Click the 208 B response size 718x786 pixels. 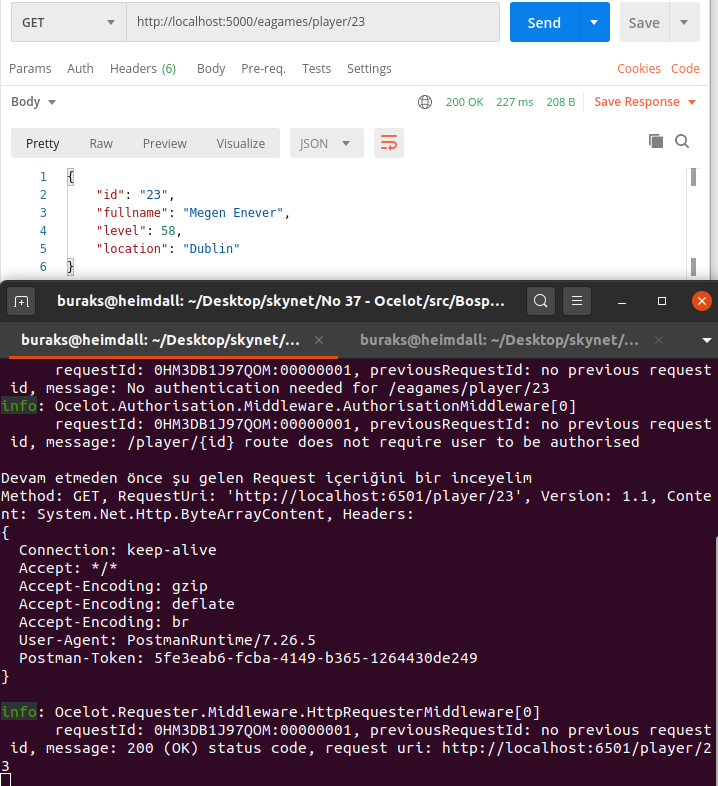point(560,102)
